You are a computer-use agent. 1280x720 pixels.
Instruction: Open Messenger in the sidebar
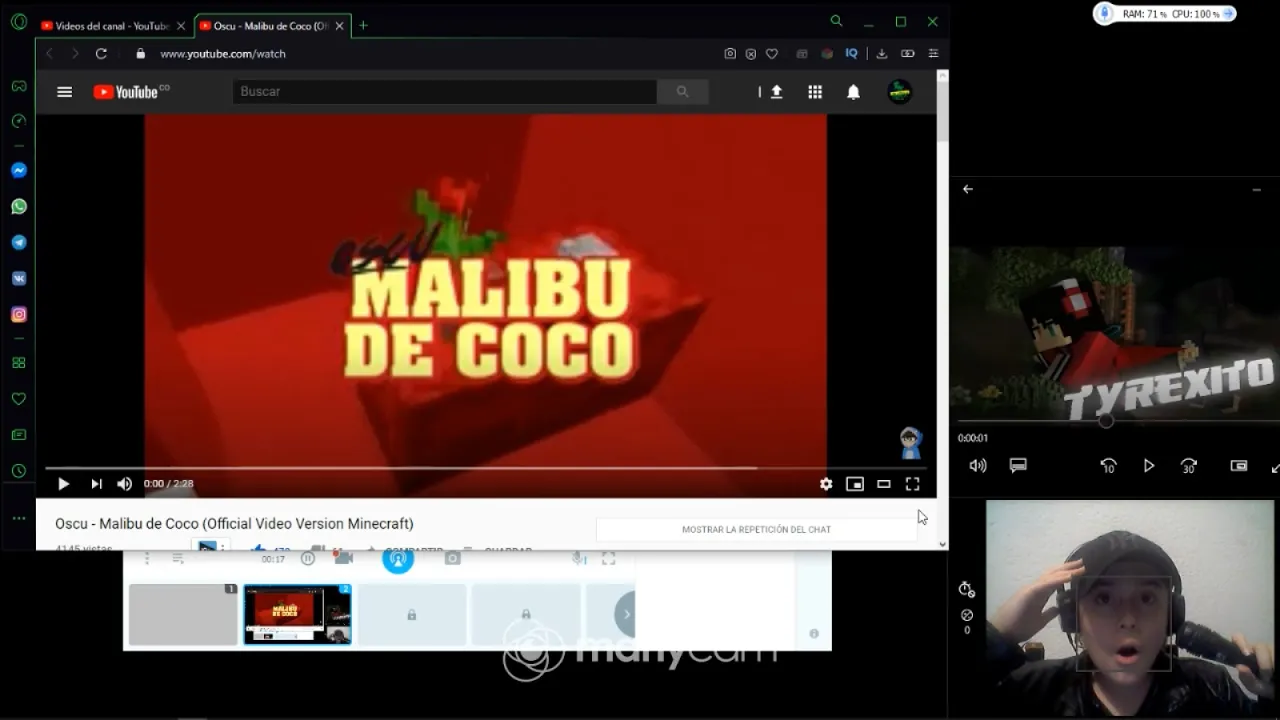point(19,171)
